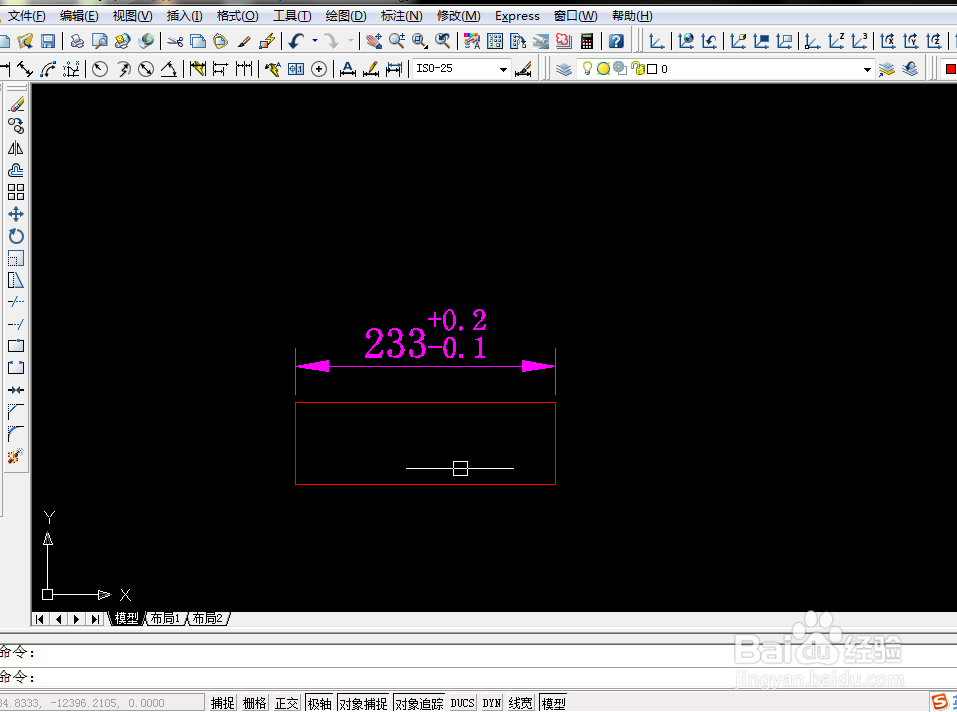This screenshot has height=712, width=957.
Task: Toggle object snap 对象捕捉
Action: point(363,703)
